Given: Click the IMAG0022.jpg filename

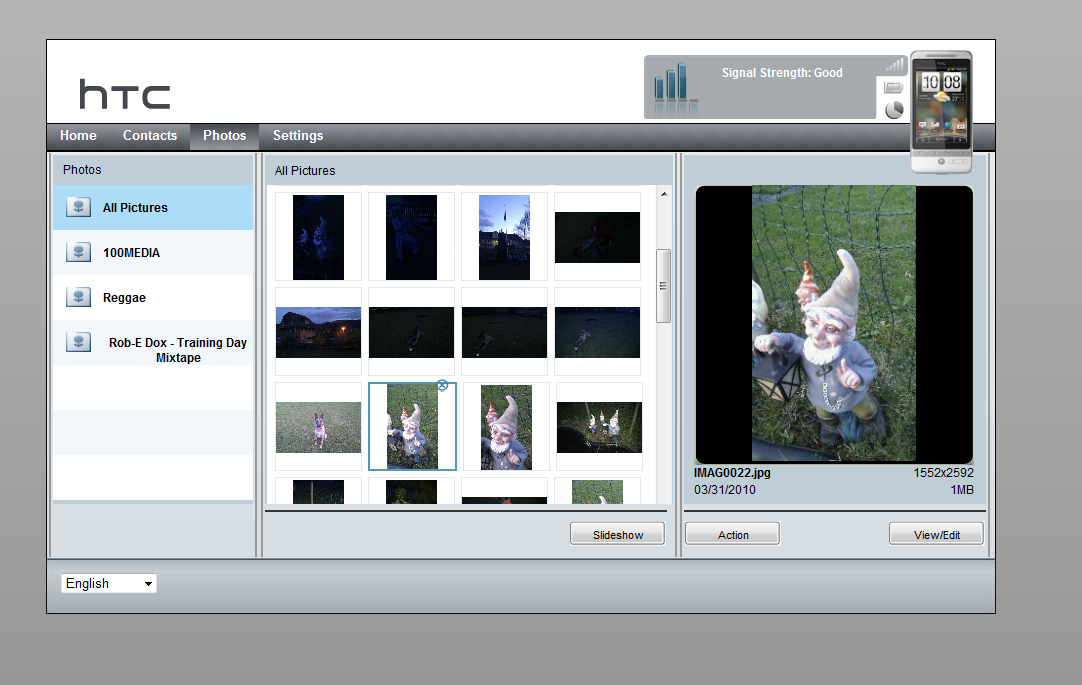Looking at the screenshot, I should [732, 473].
